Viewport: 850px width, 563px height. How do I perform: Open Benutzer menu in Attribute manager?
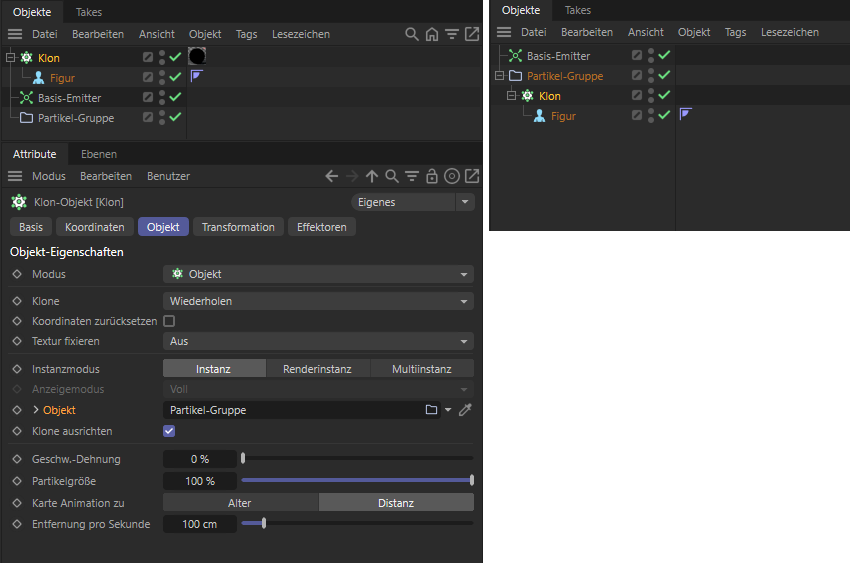[168, 176]
